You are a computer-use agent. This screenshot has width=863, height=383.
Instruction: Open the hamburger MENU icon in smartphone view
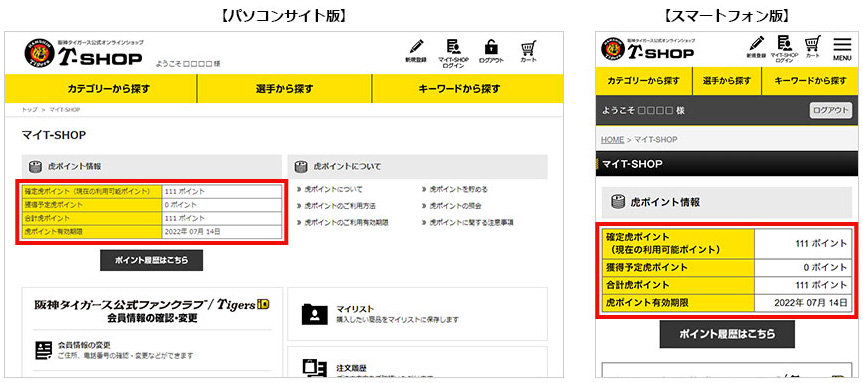[x=842, y=48]
